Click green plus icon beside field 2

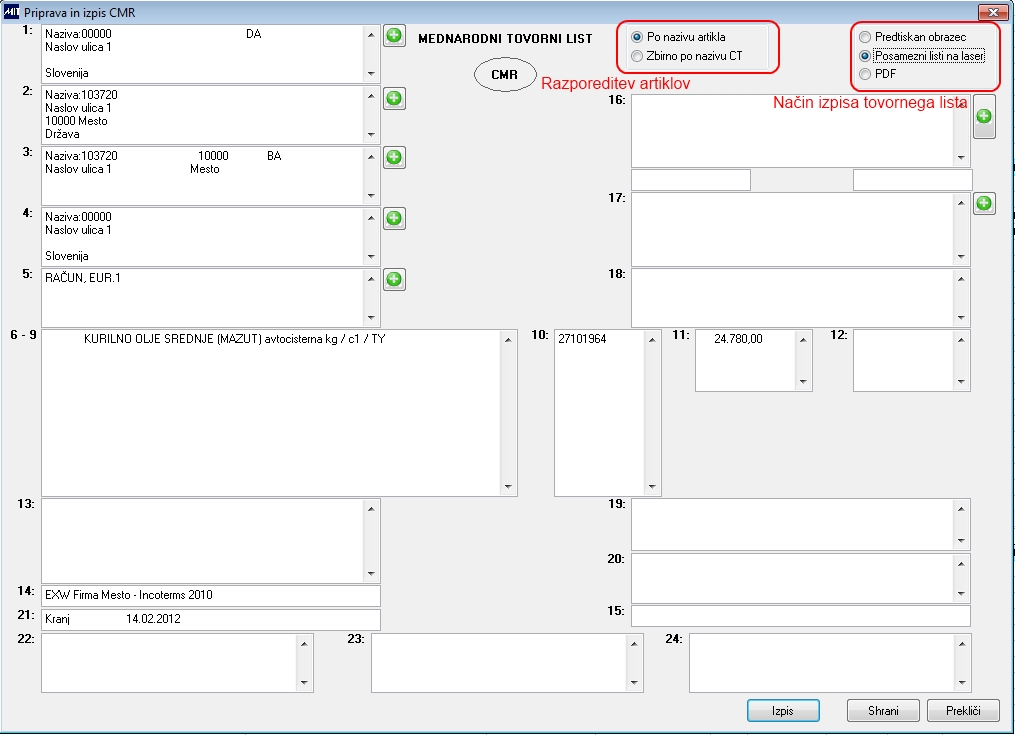coord(394,98)
